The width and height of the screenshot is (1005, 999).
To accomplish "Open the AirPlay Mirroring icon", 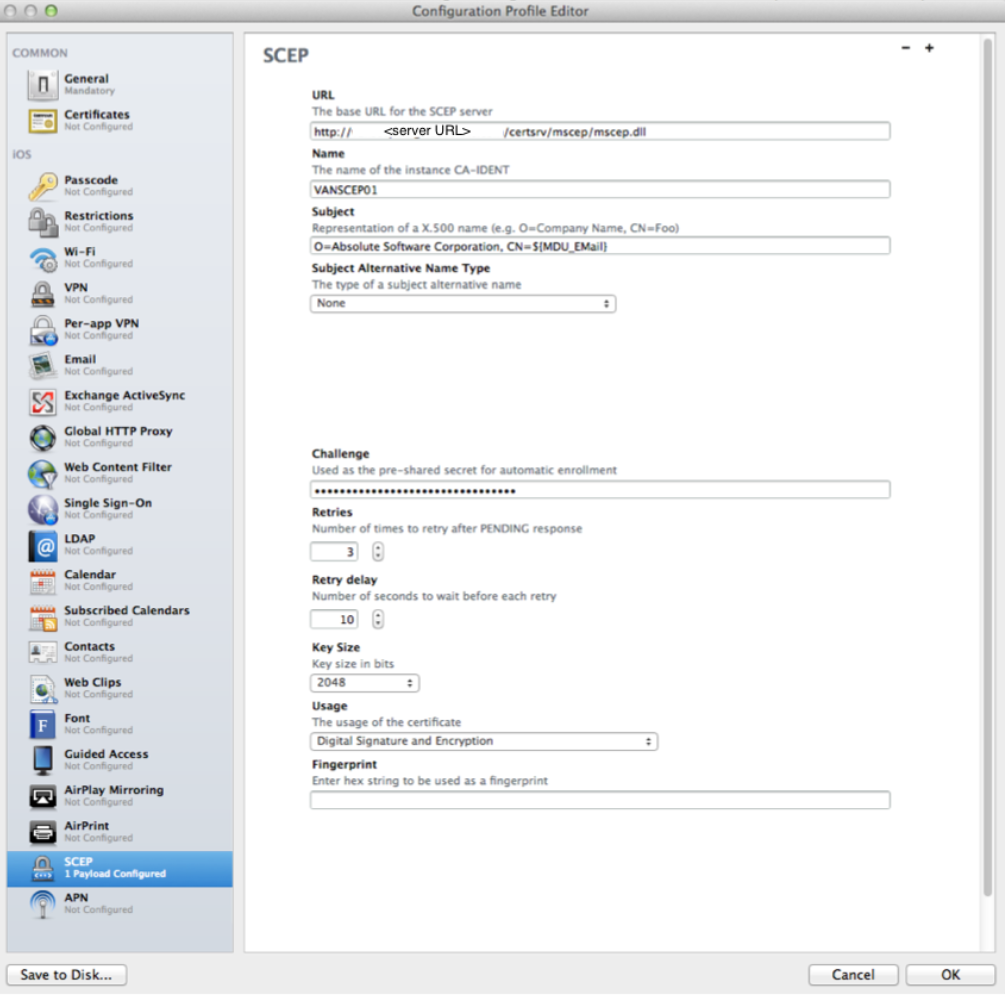I will pos(42,796).
